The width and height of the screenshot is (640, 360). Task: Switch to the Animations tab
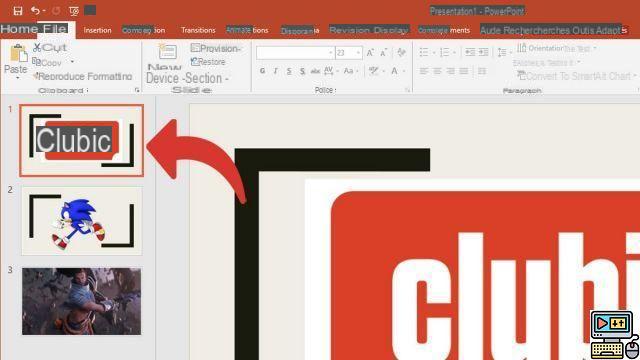tap(247, 30)
